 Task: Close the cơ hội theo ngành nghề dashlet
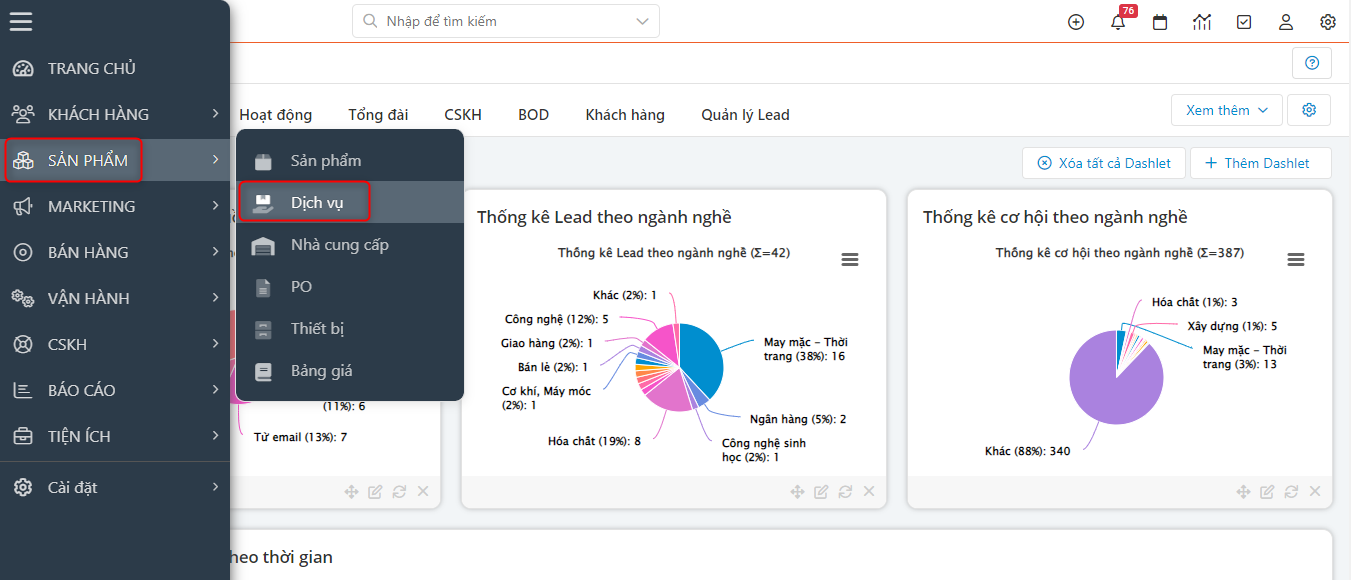(1314, 491)
